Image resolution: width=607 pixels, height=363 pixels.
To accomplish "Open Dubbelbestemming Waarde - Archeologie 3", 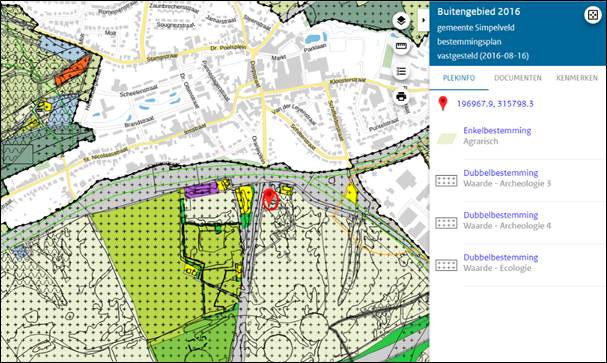I will point(501,173).
